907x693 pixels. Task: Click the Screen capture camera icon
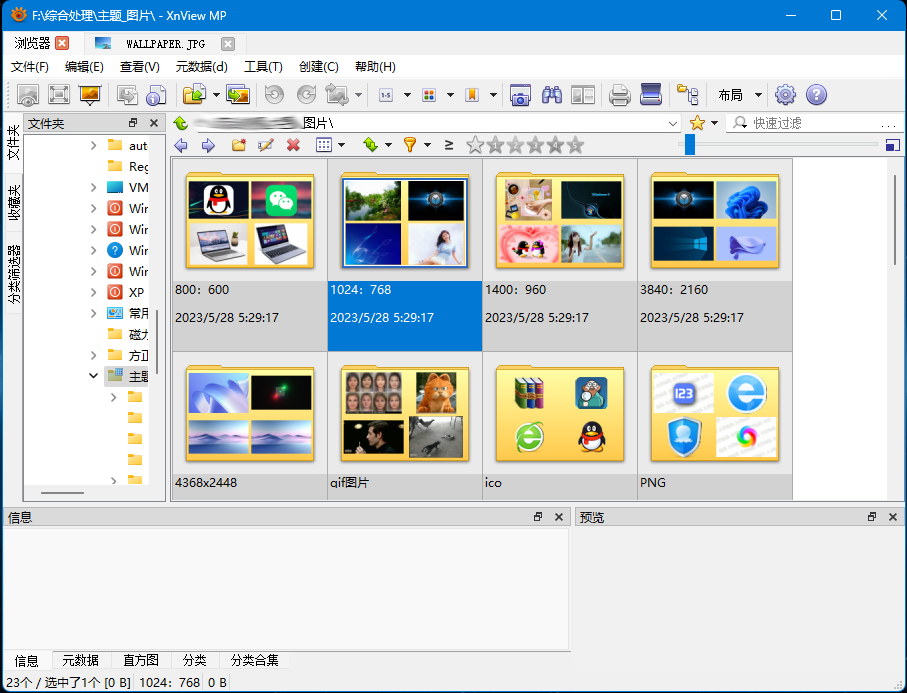tap(520, 95)
